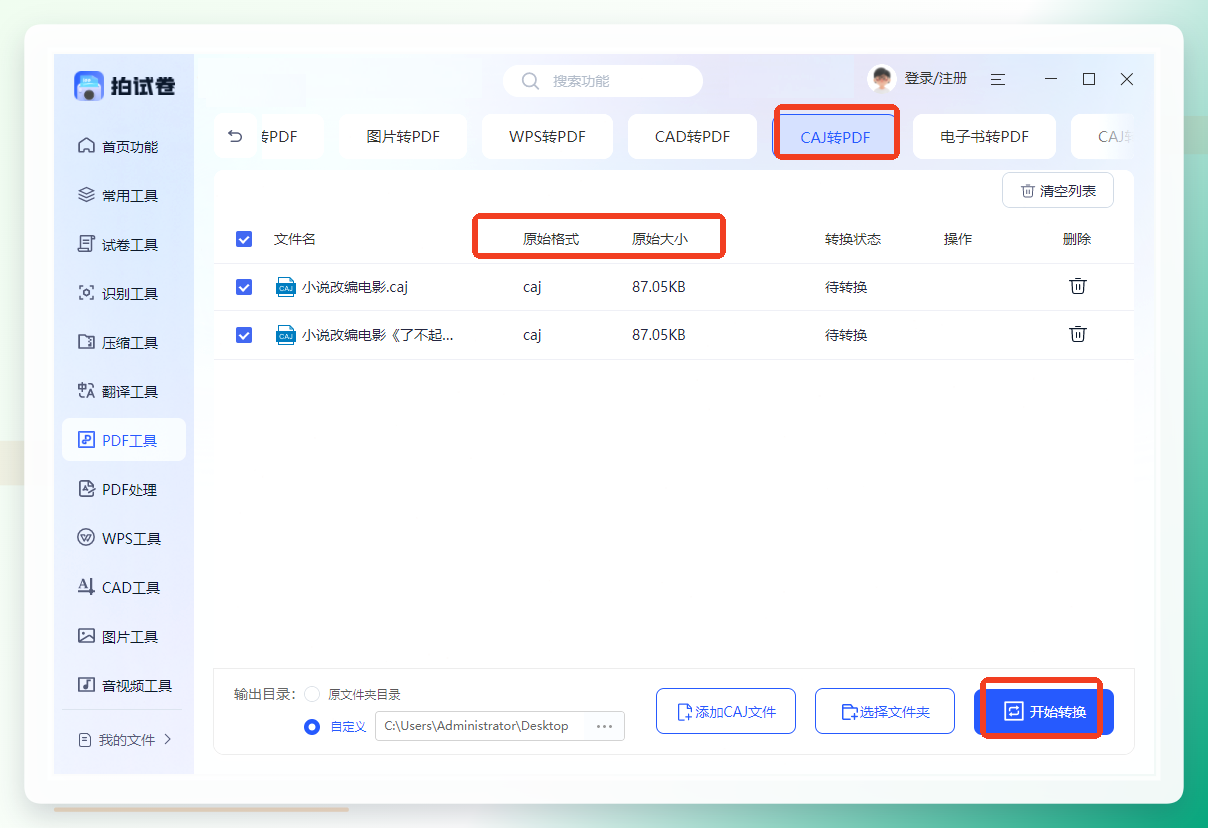
Task: Uncheck the 小说改编电影《了不起... checkbox
Action: tap(244, 335)
